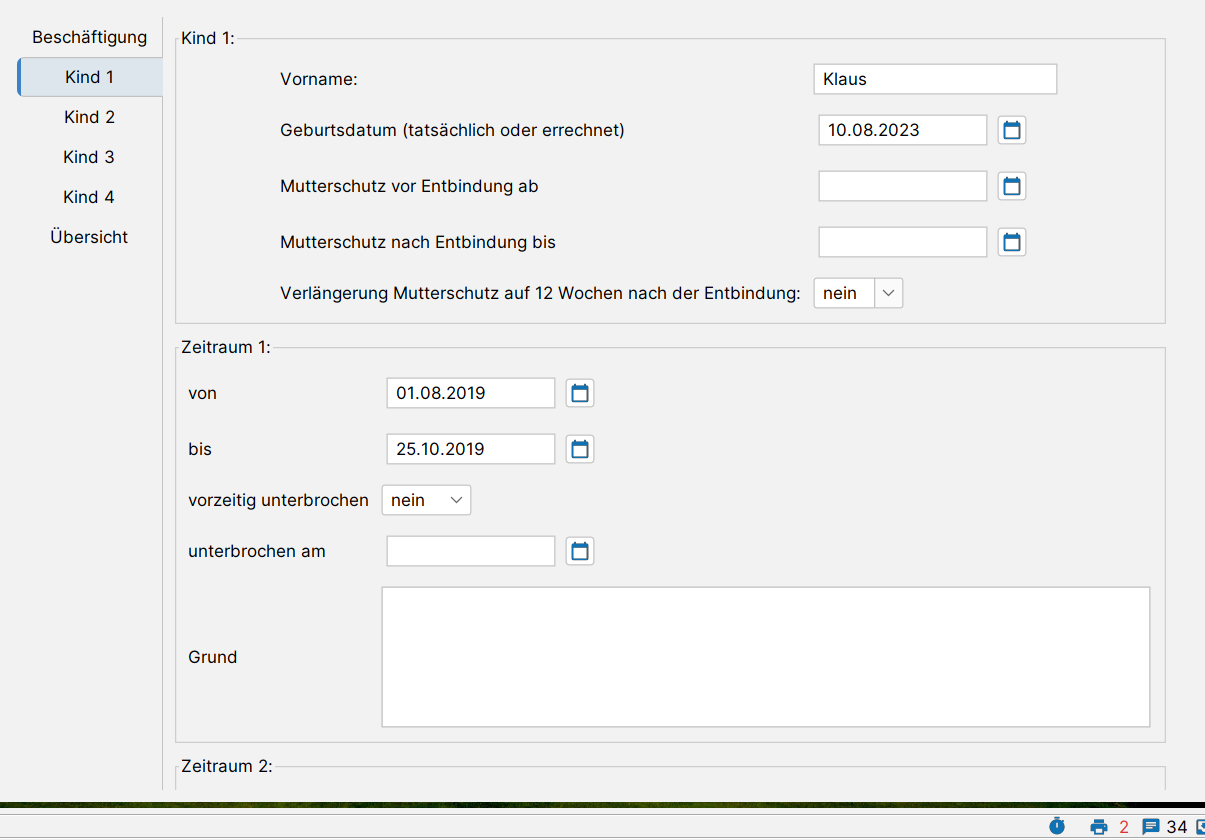Open calendar for Mutterschutz vor Entbindung ab
Viewport: 1205px width, 840px height.
pos(1012,186)
